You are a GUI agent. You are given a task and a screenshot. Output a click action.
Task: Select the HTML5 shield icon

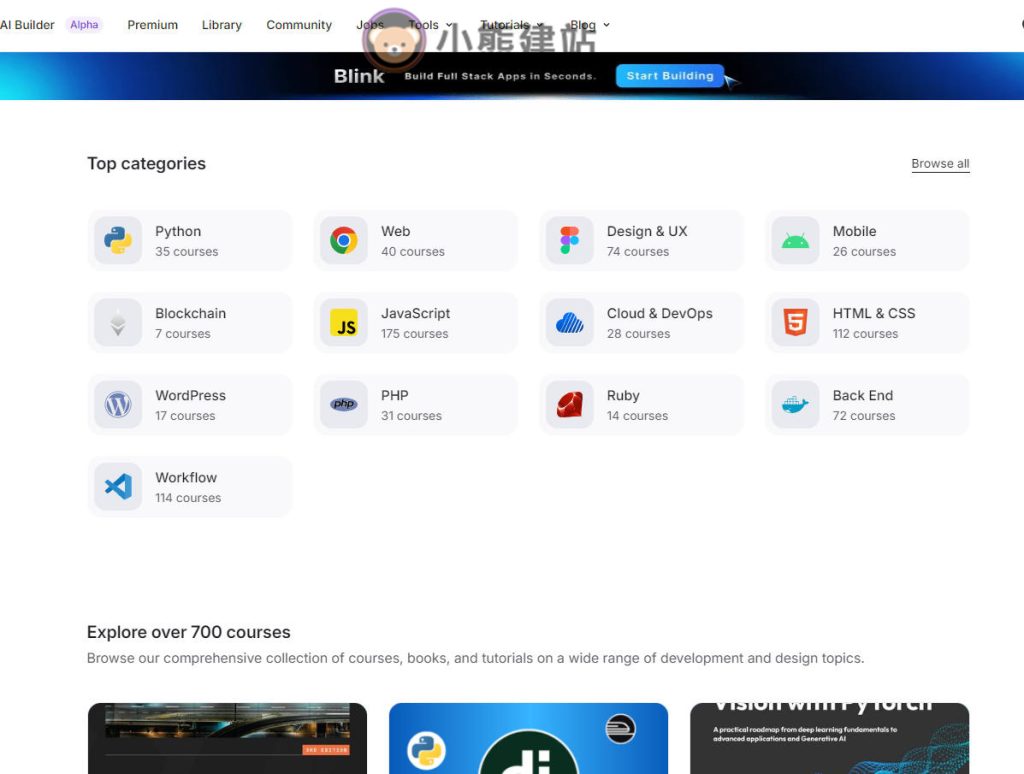click(796, 323)
